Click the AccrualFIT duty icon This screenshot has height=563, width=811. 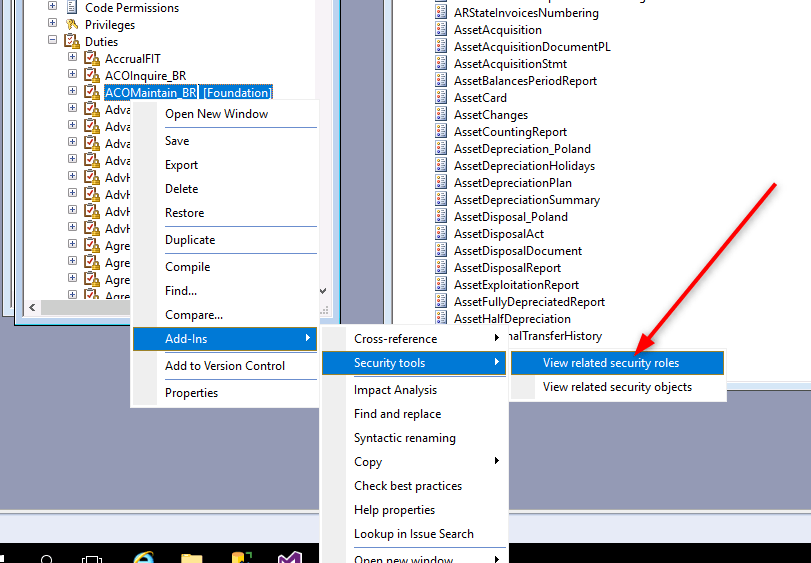pyautogui.click(x=92, y=59)
